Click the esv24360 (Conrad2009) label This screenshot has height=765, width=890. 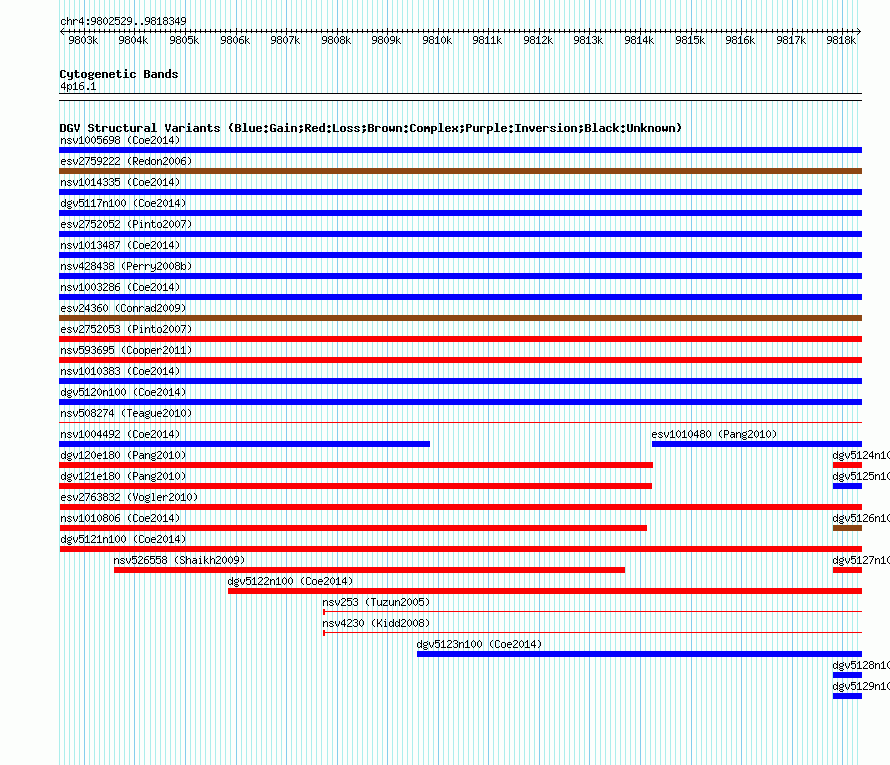[x=123, y=308]
